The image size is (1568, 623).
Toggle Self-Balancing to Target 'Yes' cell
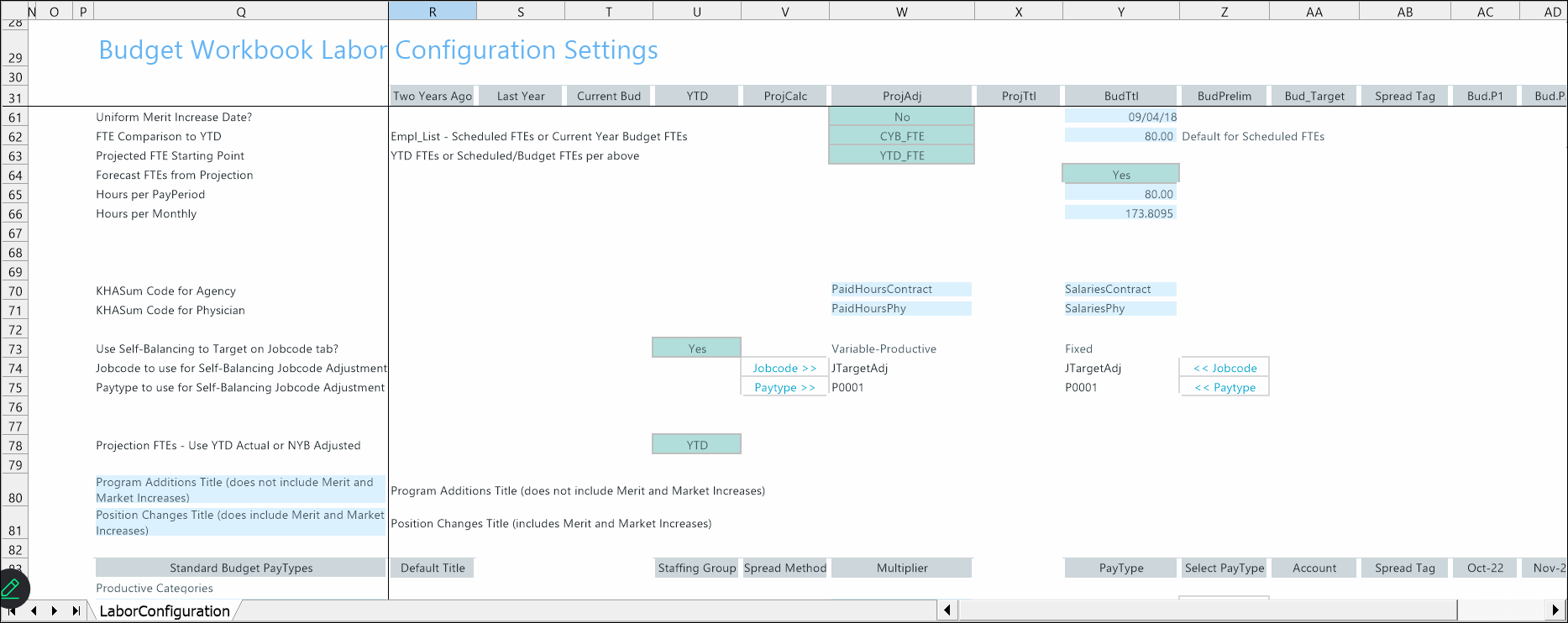point(696,348)
